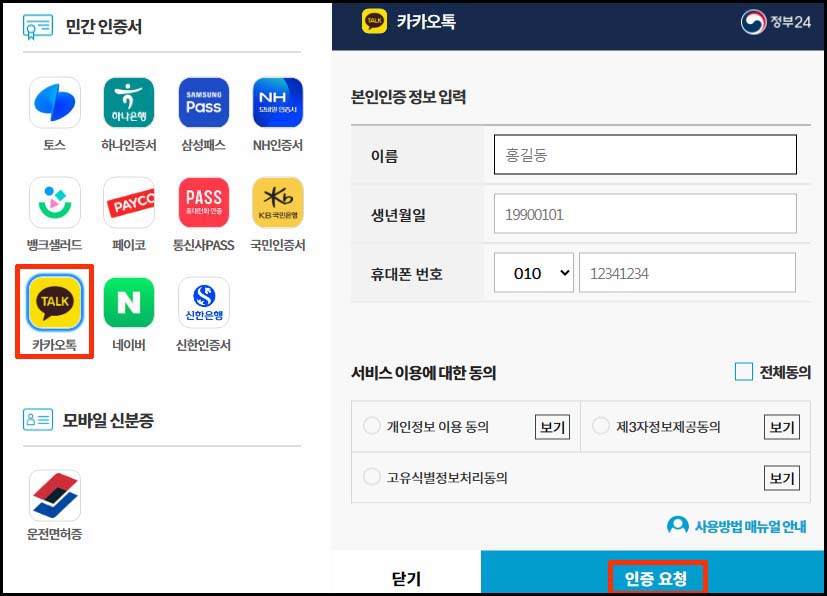Image resolution: width=827 pixels, height=596 pixels.
Task: Click the 모바일 신분증 ID card heading icon
Action: pyautogui.click(x=38, y=420)
